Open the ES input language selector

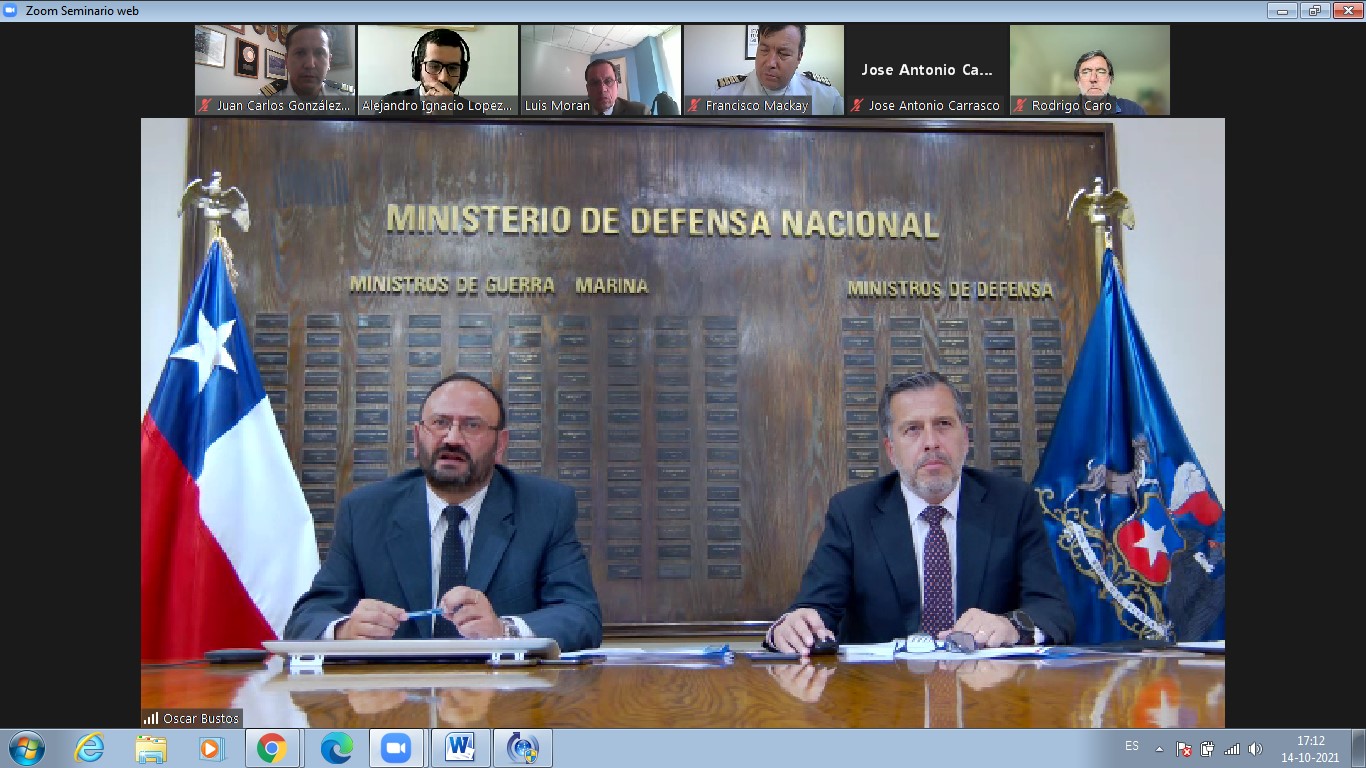pos(1132,746)
